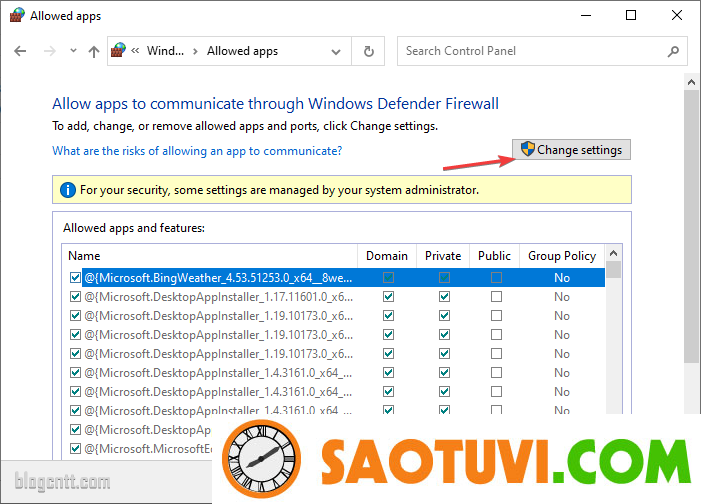Screen dimensions: 701x504
Task: Click the main window vertical scrollbar thumb
Action: pos(691,226)
